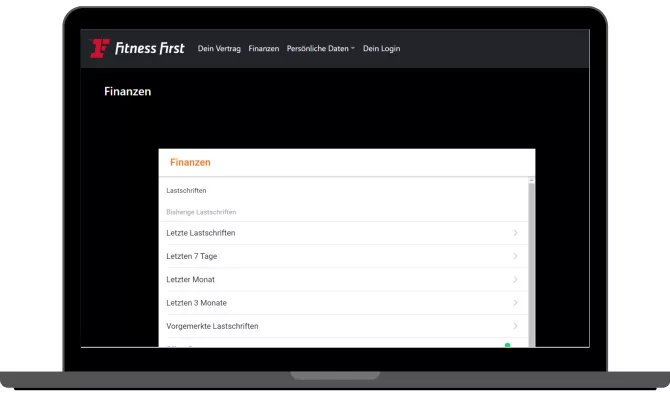Click the chevron beside Vorgemerkte Lastschriften
The width and height of the screenshot is (670, 400).
(515, 326)
